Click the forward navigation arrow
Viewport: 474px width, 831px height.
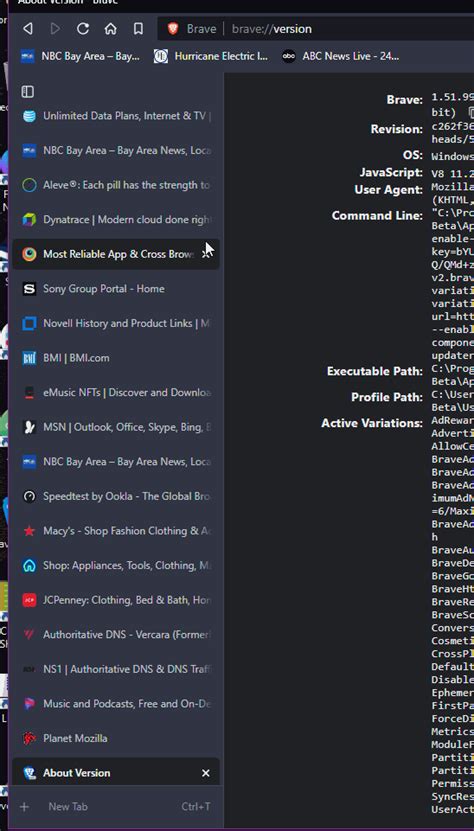click(55, 29)
